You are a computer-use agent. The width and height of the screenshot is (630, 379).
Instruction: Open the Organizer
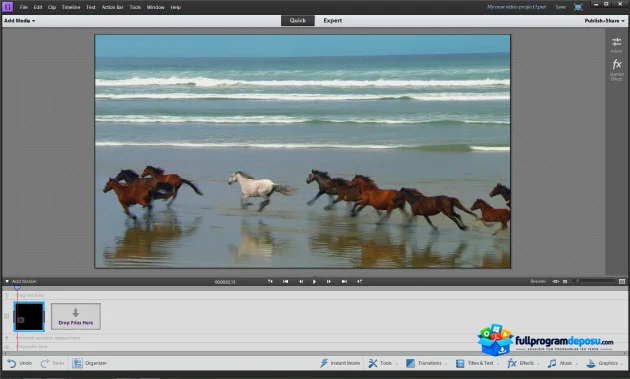(x=89, y=363)
